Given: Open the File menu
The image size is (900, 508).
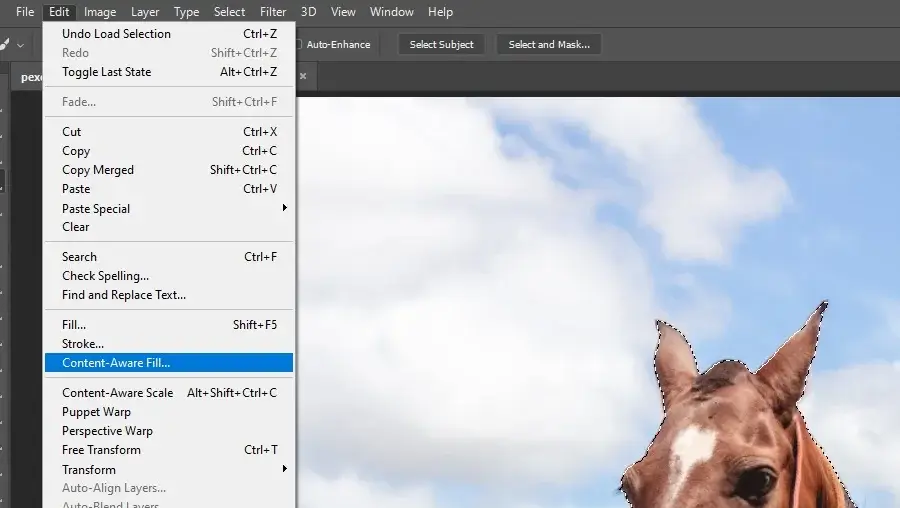Looking at the screenshot, I should coord(25,11).
